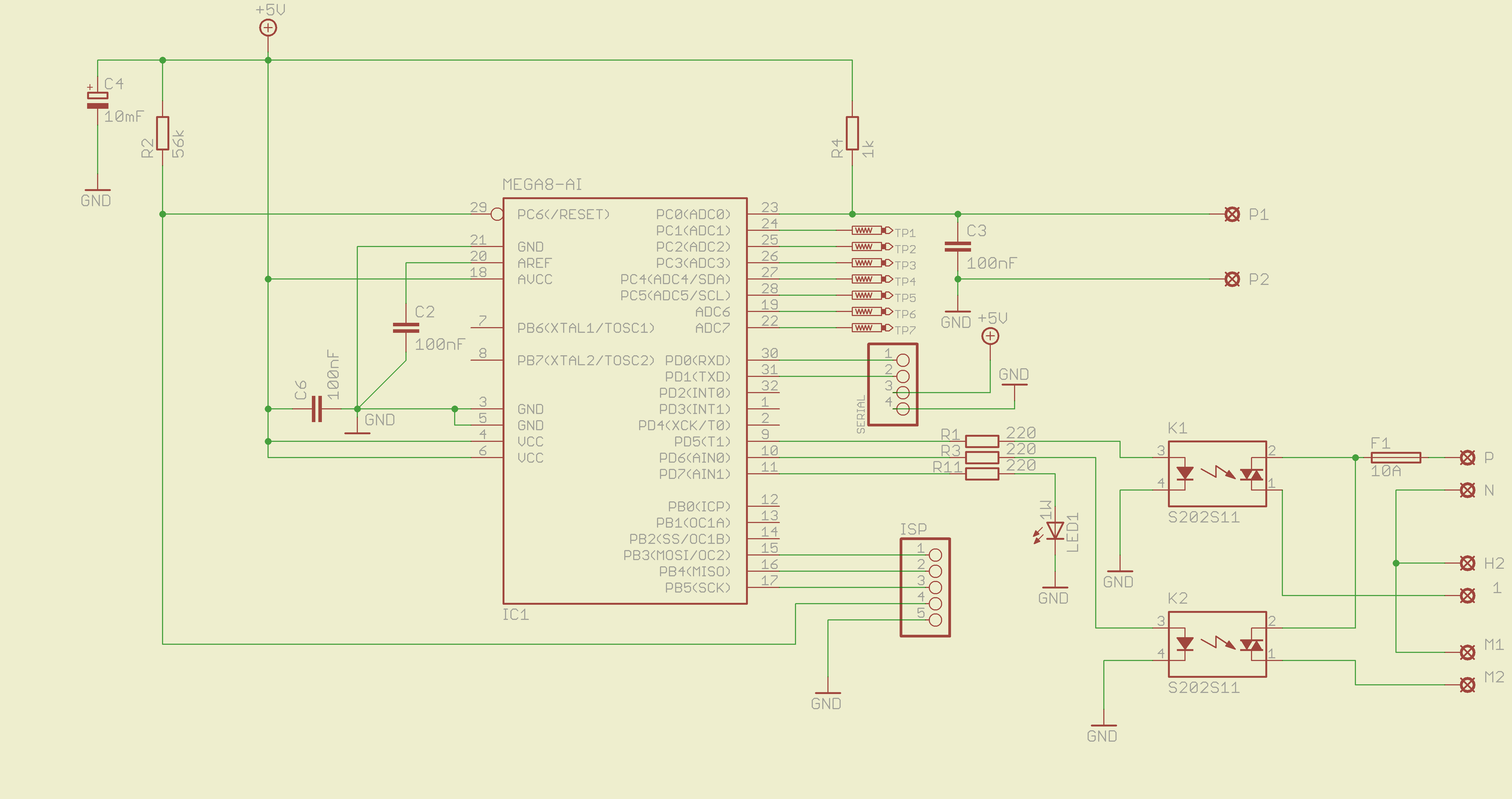Click the vertical SERIAL connector label
The image size is (1512, 799).
pos(861,415)
